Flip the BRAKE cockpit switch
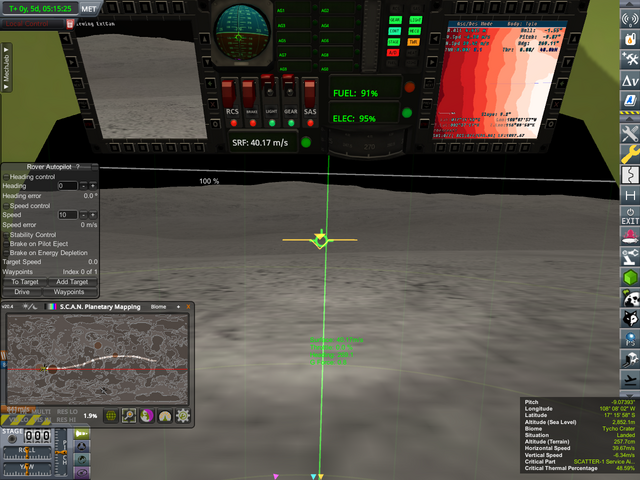This screenshot has width=640, height=480. (249, 94)
